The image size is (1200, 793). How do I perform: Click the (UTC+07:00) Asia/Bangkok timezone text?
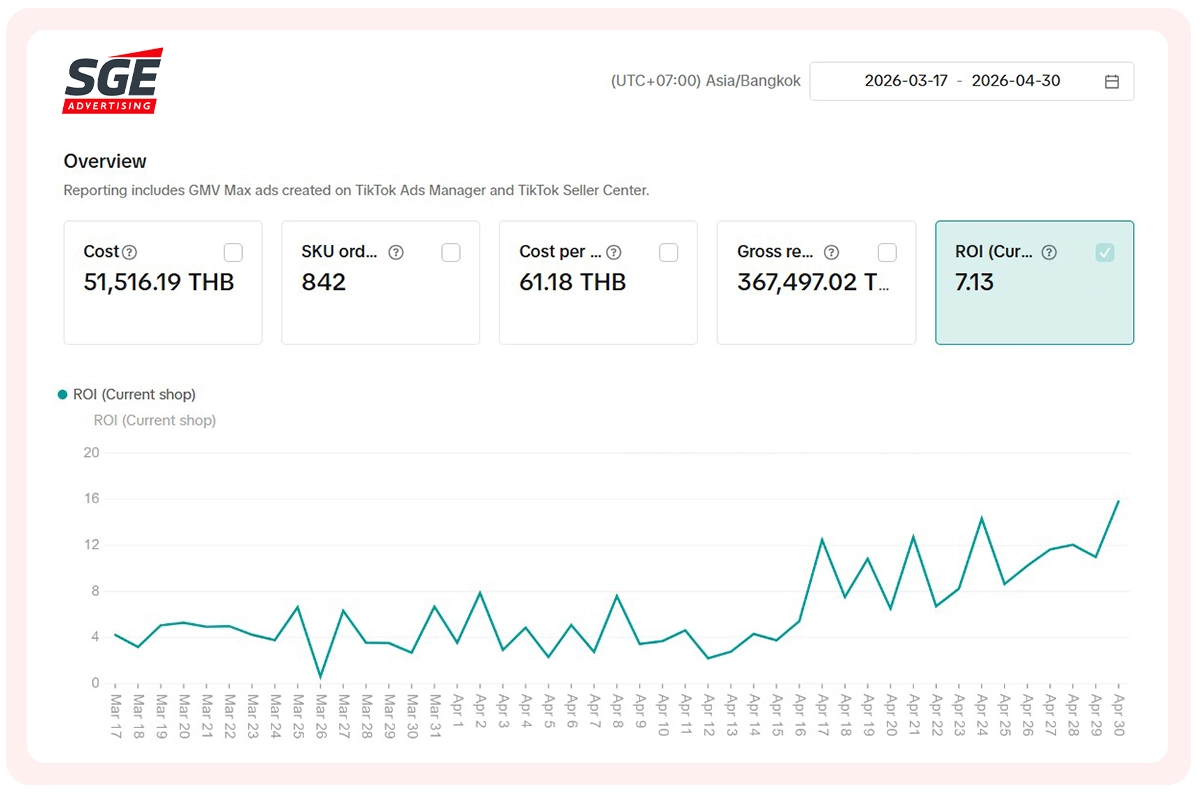[706, 81]
